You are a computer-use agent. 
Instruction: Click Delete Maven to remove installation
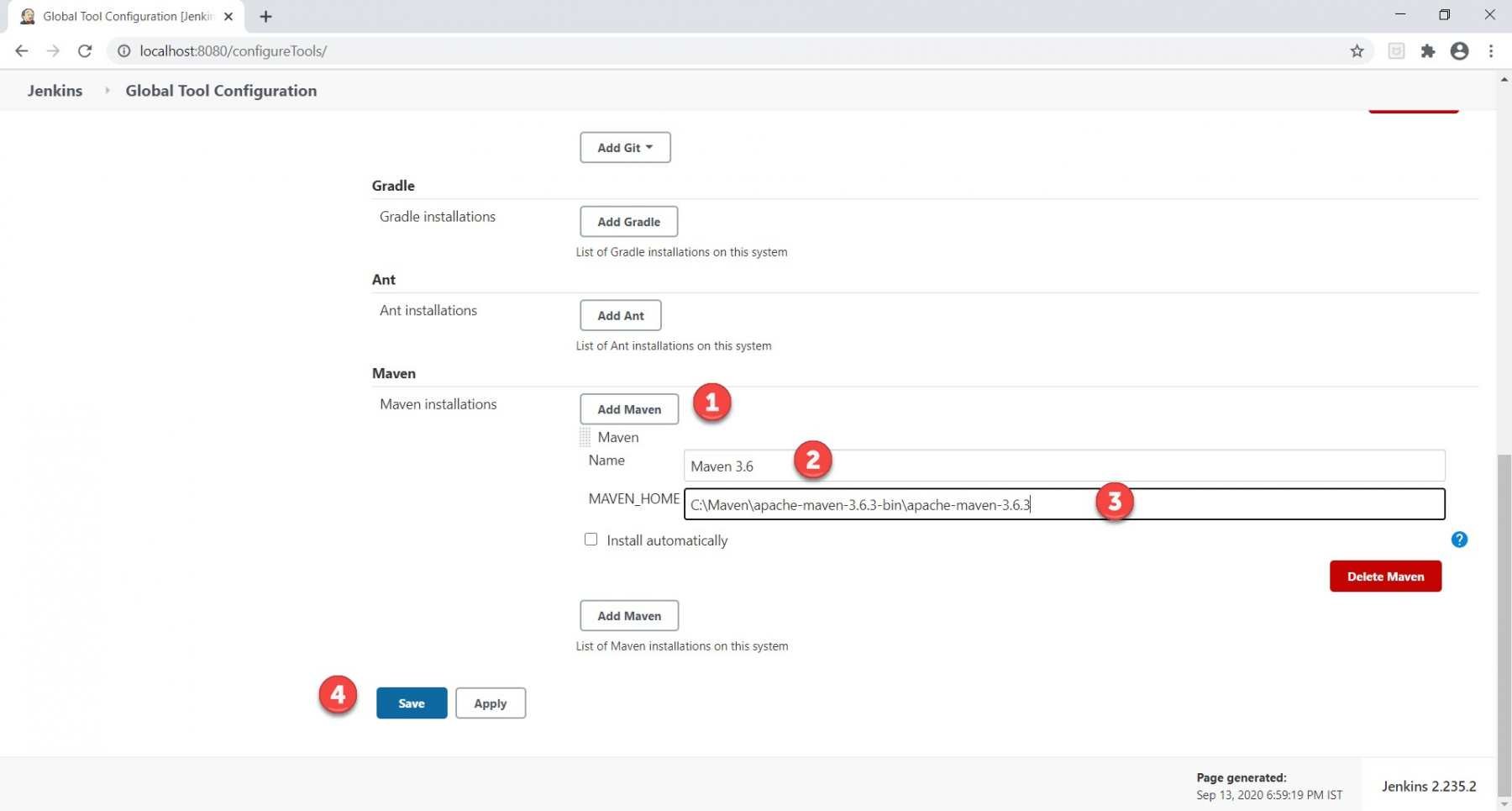click(x=1385, y=577)
